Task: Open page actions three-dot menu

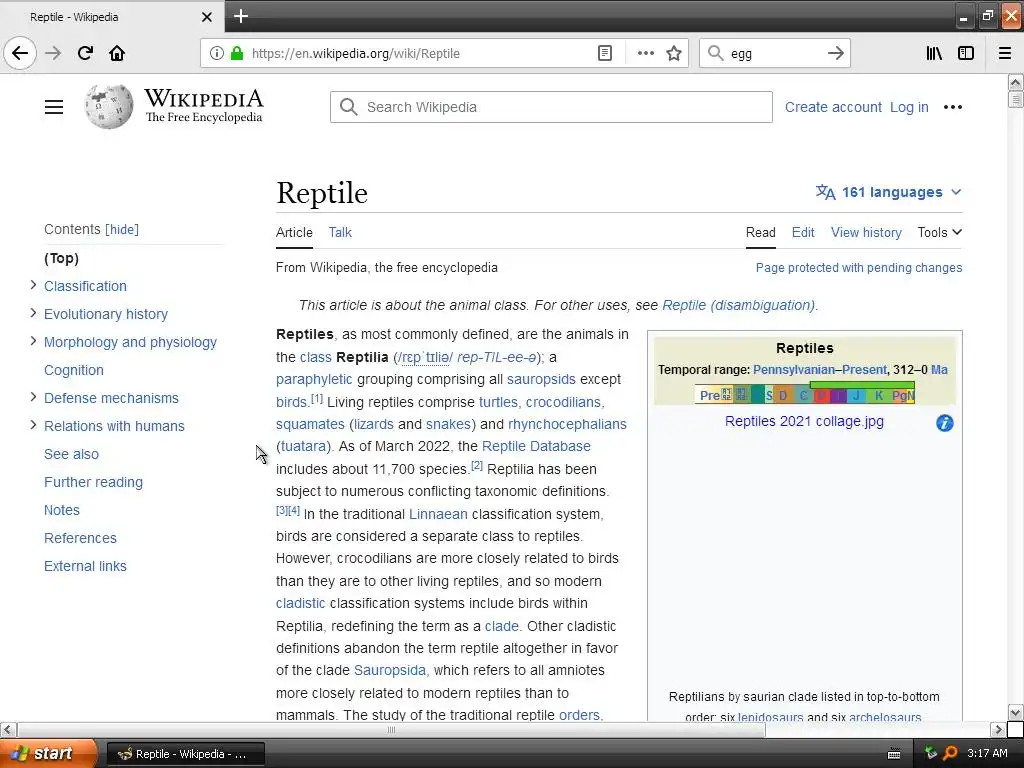Action: point(645,53)
